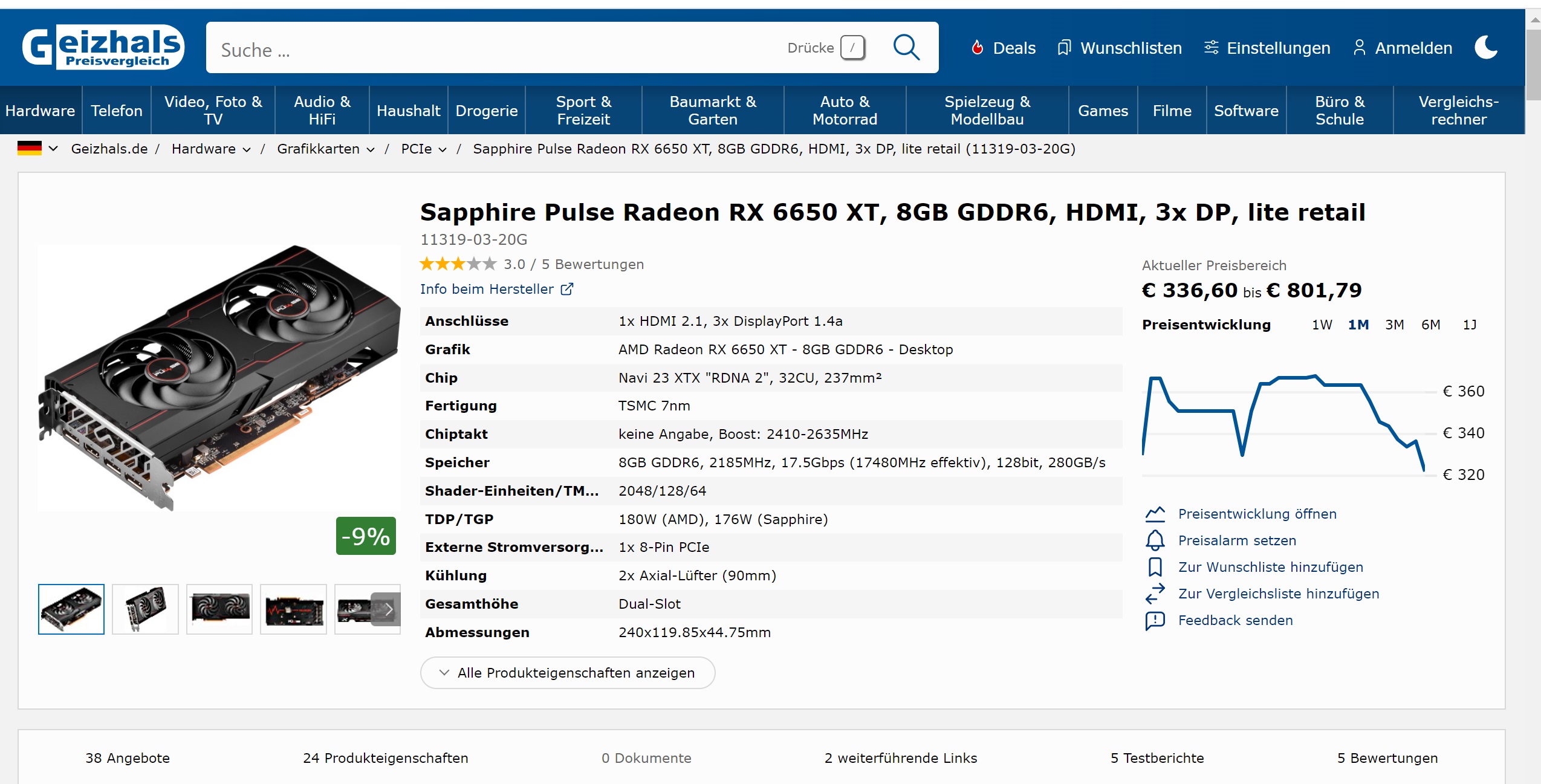This screenshot has width=1541, height=784.
Task: Click the magnifier search icon
Action: [906, 48]
